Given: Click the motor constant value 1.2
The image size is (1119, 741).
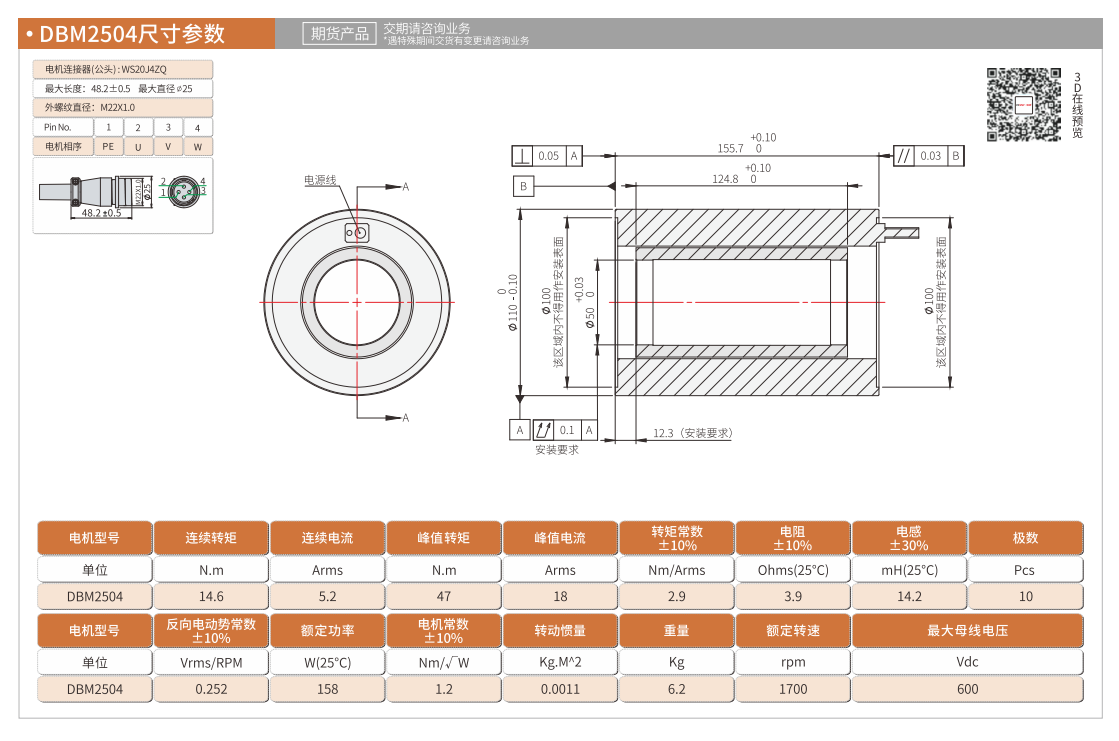Looking at the screenshot, I should coord(444,690).
